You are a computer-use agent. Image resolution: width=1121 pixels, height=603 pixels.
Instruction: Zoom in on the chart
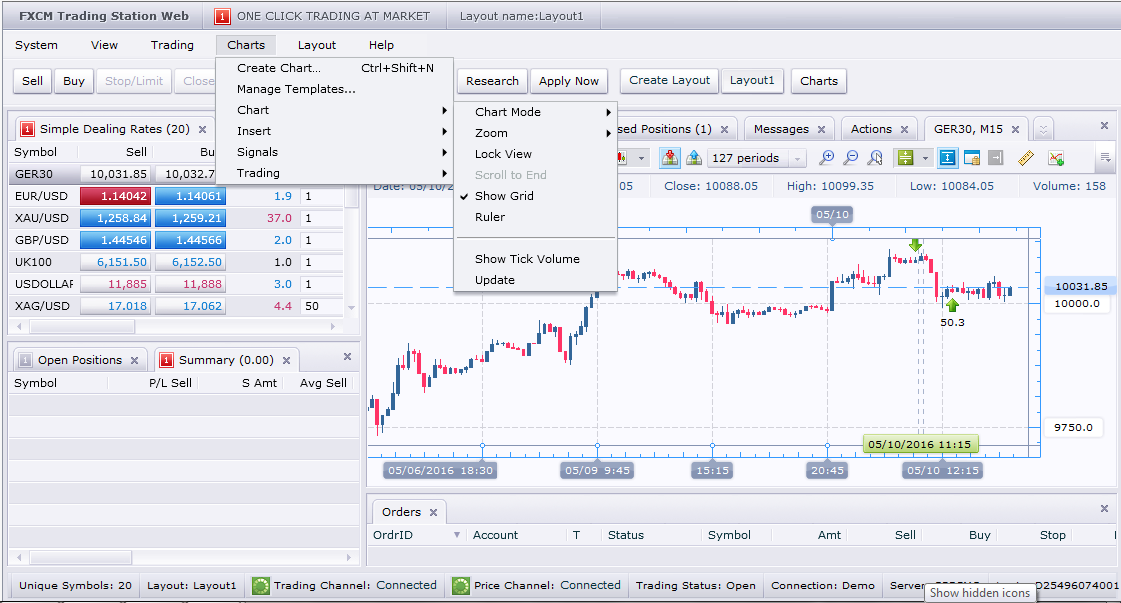(826, 157)
